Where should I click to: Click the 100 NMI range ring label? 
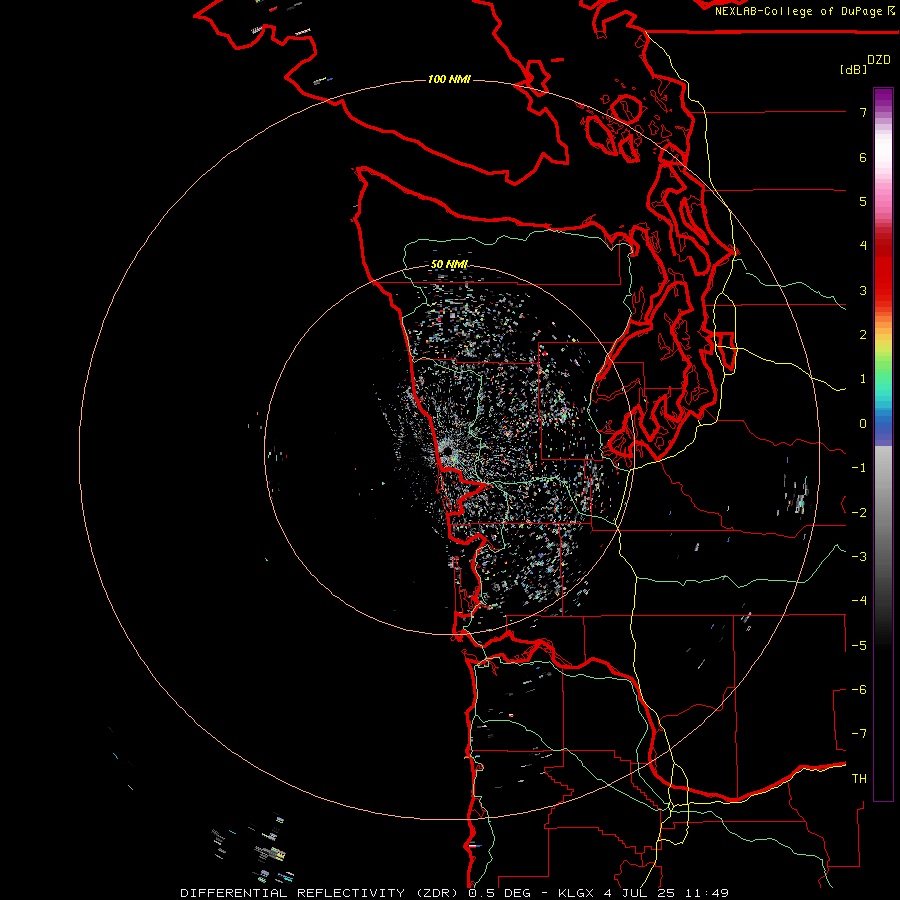tap(449, 79)
